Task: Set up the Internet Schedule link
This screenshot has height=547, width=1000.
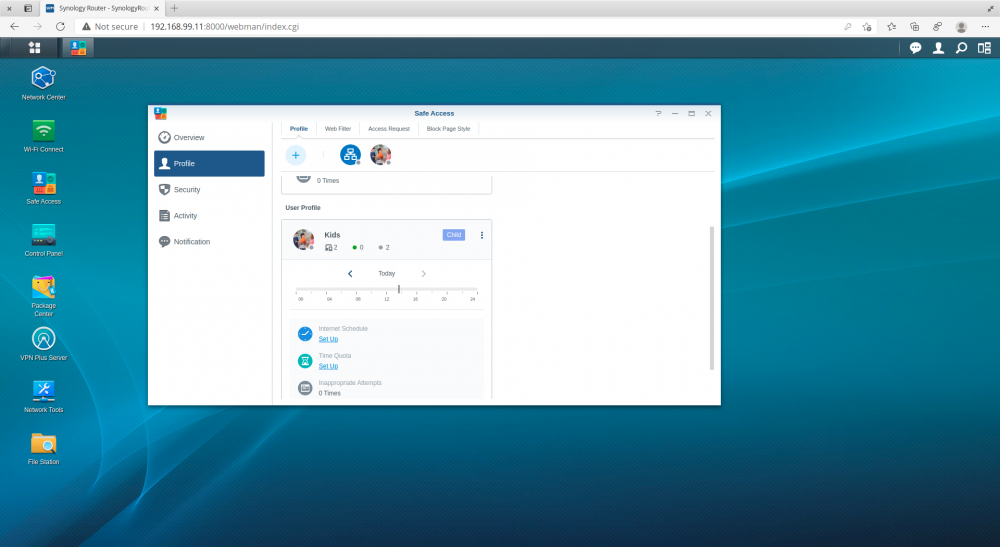Action: click(x=328, y=339)
